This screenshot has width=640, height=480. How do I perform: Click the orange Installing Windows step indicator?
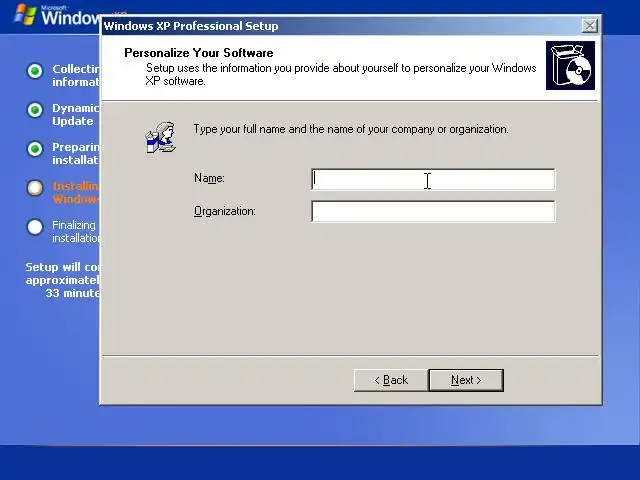35,188
